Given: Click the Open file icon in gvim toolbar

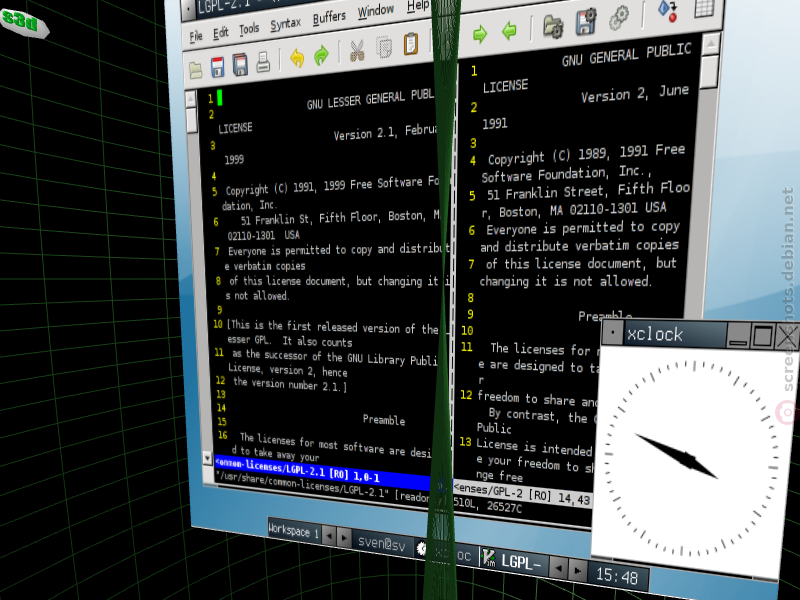Looking at the screenshot, I should [x=196, y=70].
